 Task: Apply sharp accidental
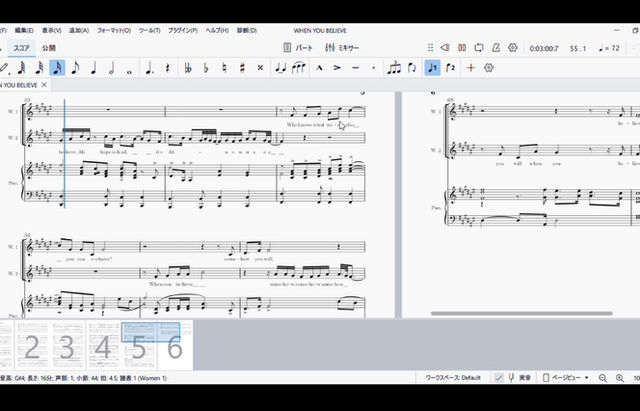tap(242, 68)
